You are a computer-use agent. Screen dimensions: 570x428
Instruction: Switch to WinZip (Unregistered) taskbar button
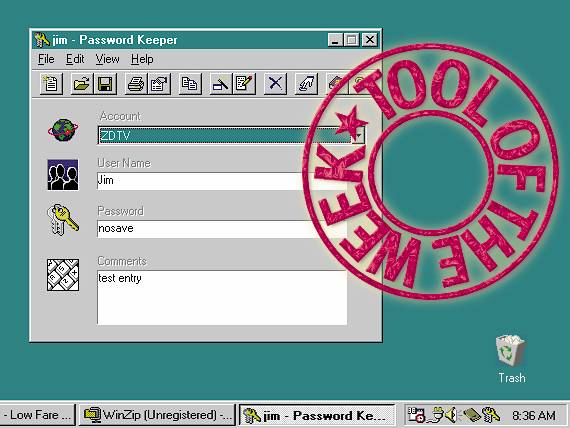pyautogui.click(x=157, y=415)
